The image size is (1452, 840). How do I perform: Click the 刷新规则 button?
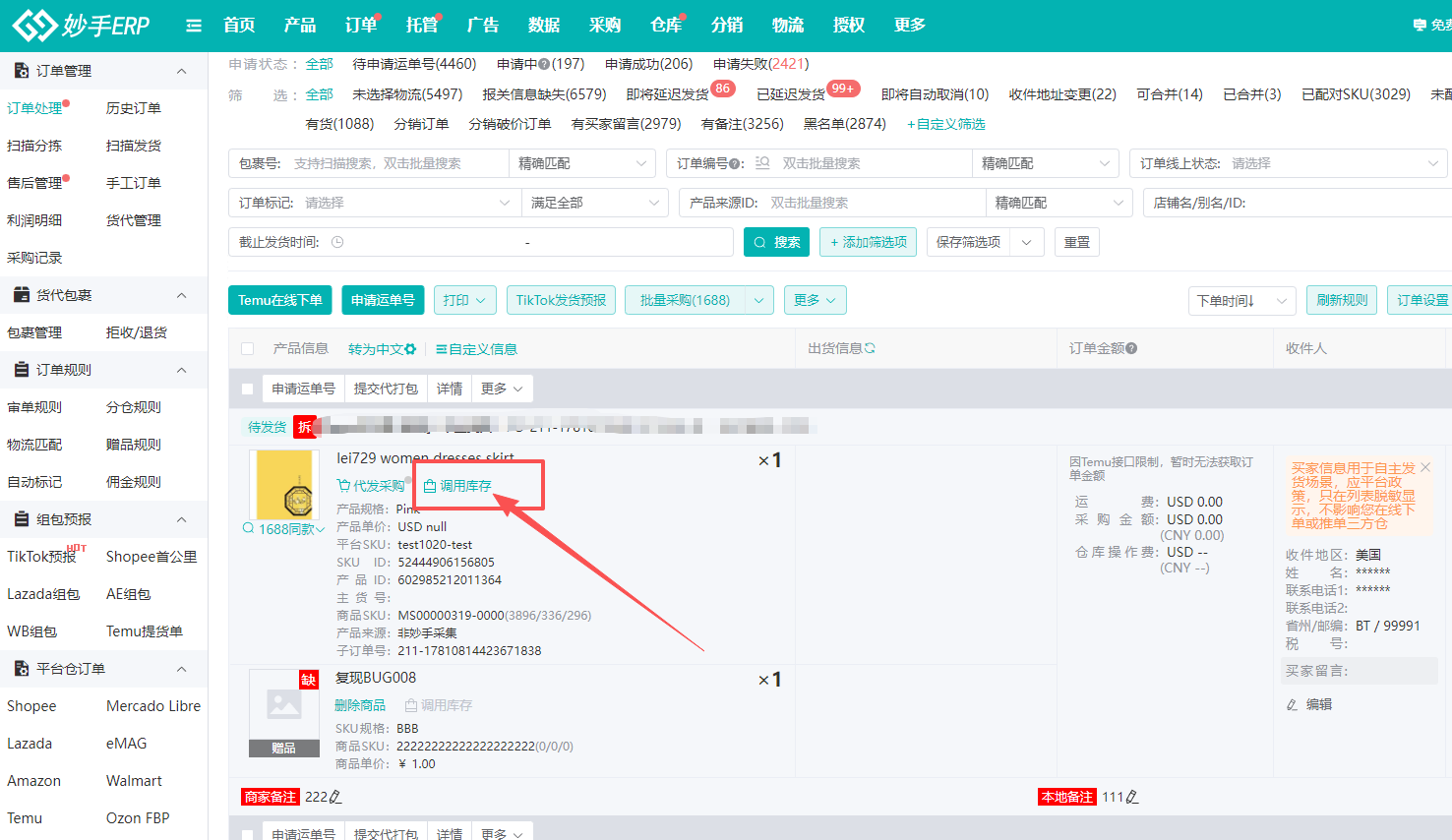[x=1342, y=300]
